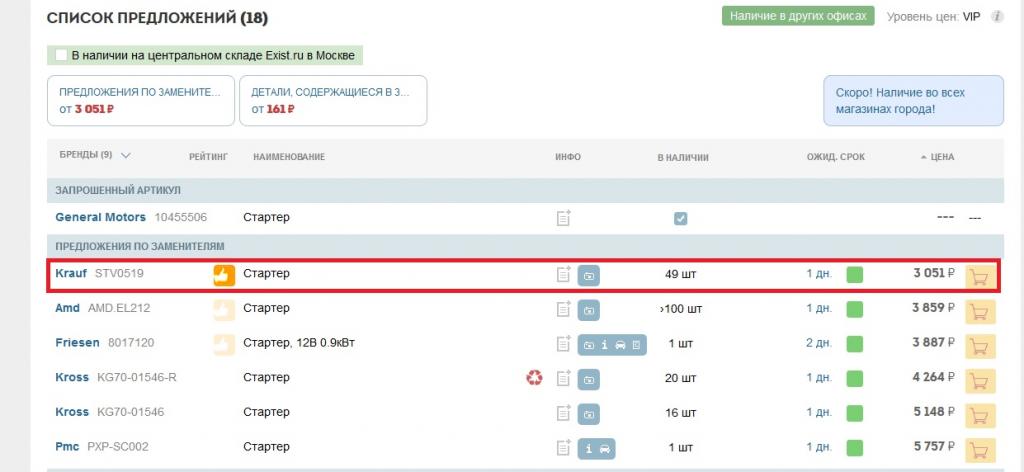1024x472 pixels.
Task: Open note icon for Kross KG70-01546 row
Action: click(564, 413)
